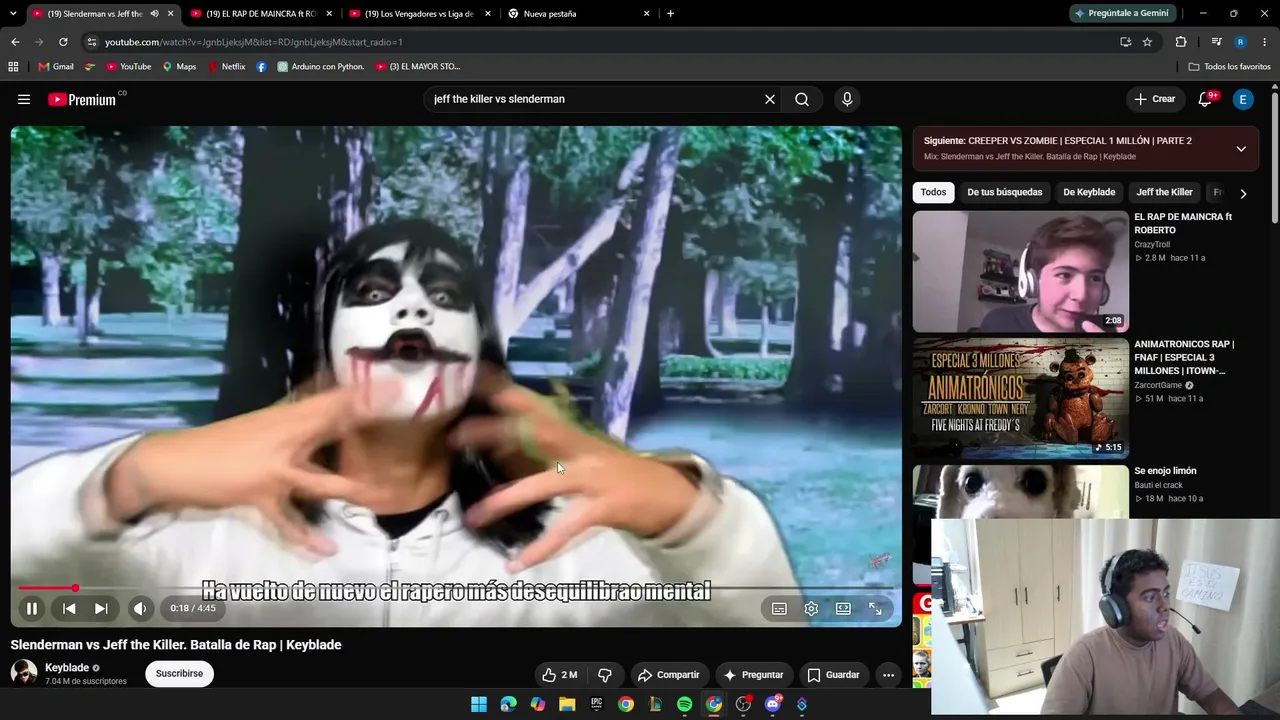Image resolution: width=1280 pixels, height=720 pixels.
Task: Open Todos los favoritos folder
Action: [x=1229, y=67]
